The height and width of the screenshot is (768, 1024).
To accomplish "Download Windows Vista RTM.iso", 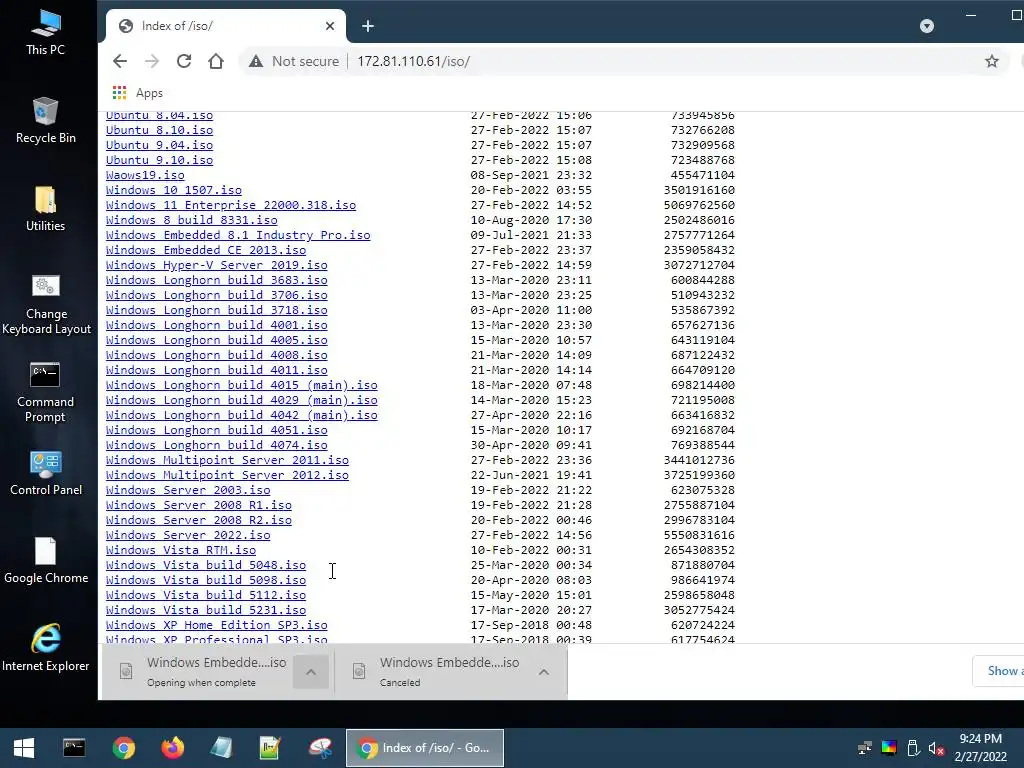I will pos(181,551).
